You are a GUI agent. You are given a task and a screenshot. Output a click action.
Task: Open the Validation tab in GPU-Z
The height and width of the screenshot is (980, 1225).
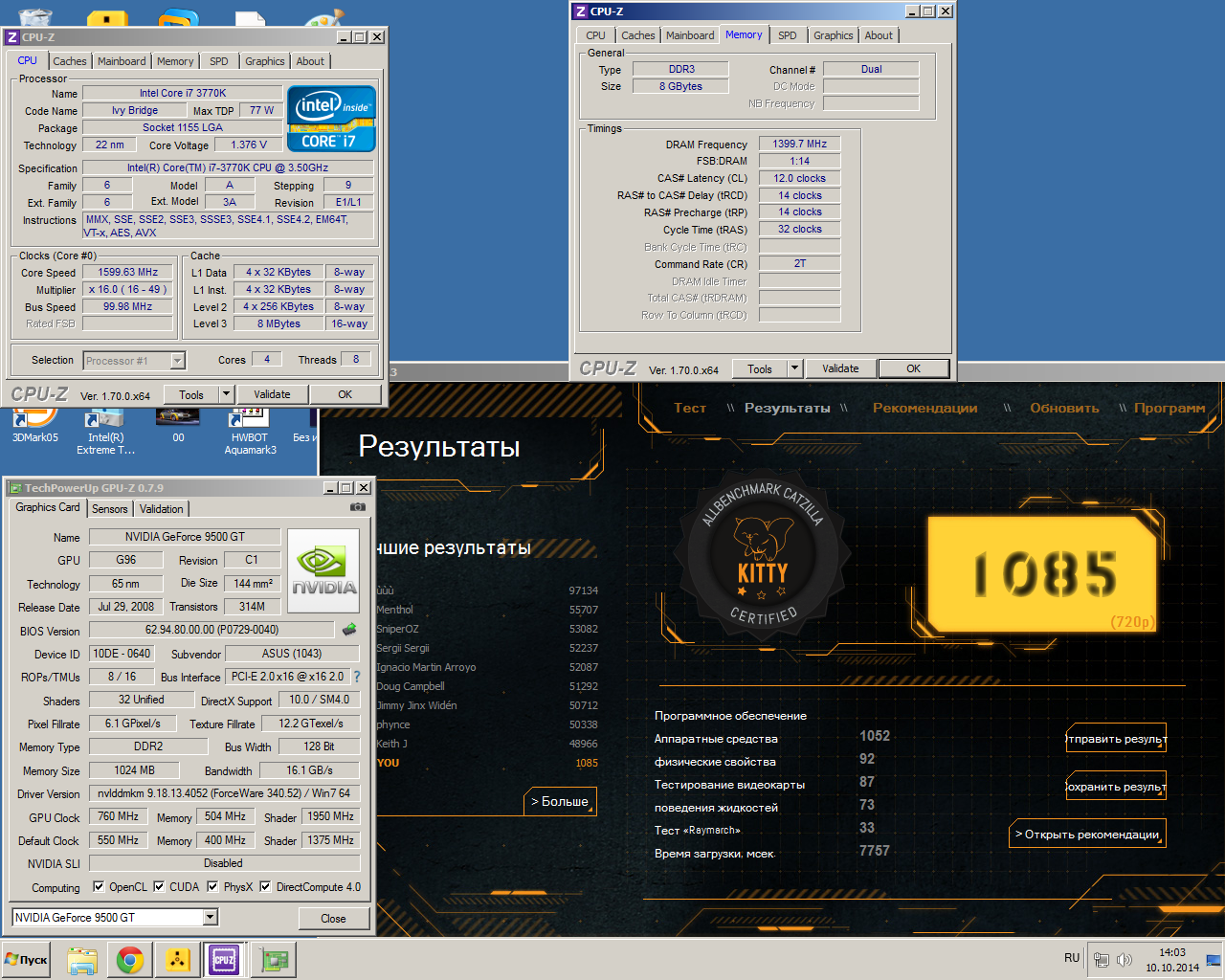click(x=161, y=509)
